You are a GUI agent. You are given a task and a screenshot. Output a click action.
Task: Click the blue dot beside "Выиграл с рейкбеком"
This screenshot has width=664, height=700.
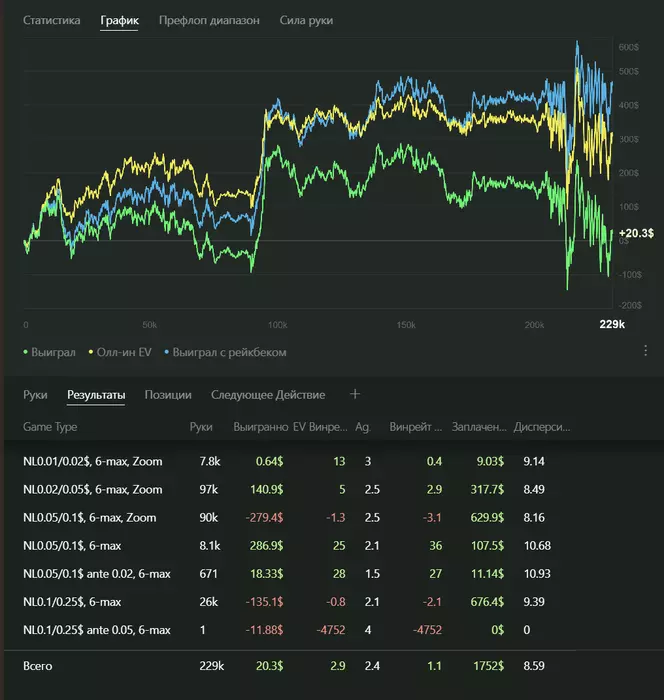click(166, 352)
